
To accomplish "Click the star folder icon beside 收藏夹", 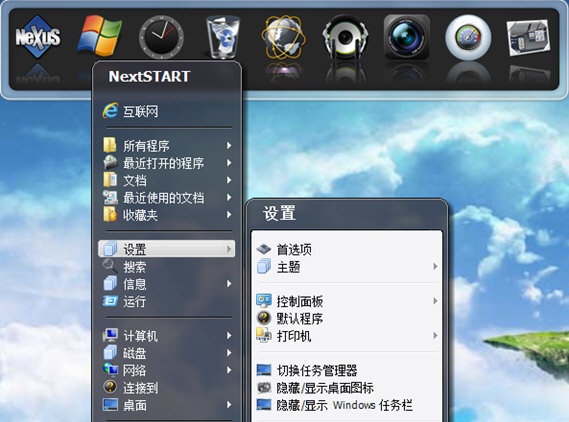I will (110, 214).
